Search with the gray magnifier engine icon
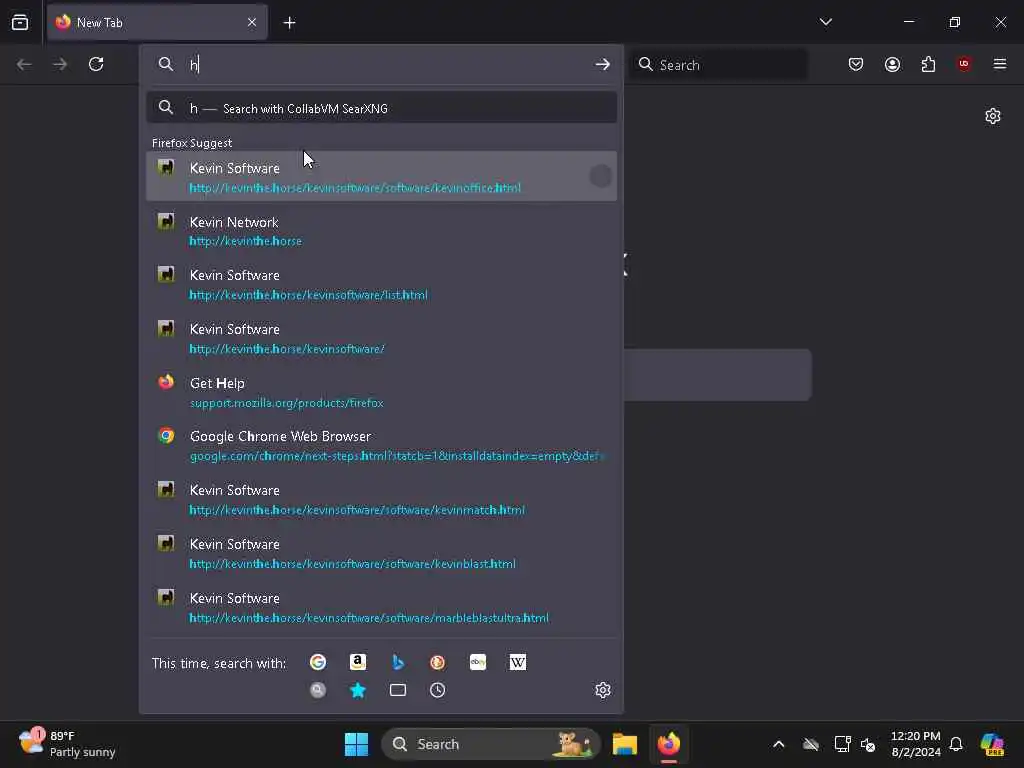Image resolution: width=1024 pixels, height=768 pixels. (x=318, y=690)
